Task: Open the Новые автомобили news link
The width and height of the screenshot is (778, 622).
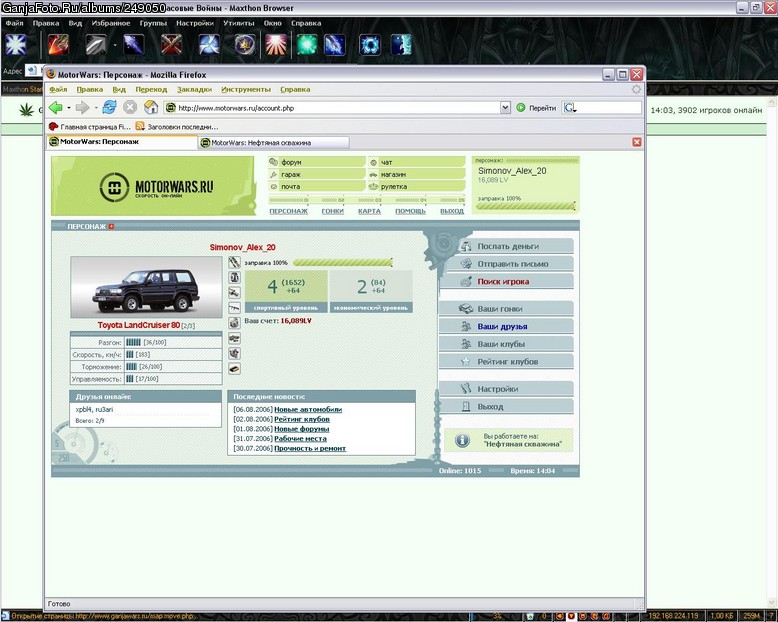Action: click(308, 409)
